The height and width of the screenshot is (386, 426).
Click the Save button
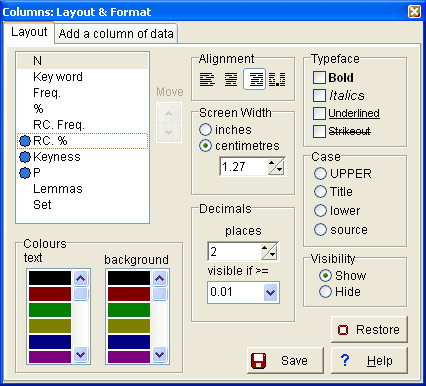[285, 361]
